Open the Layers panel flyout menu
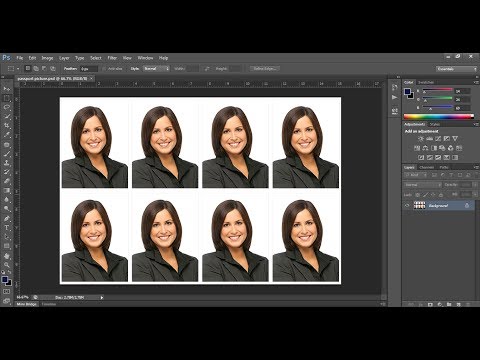 (476, 167)
